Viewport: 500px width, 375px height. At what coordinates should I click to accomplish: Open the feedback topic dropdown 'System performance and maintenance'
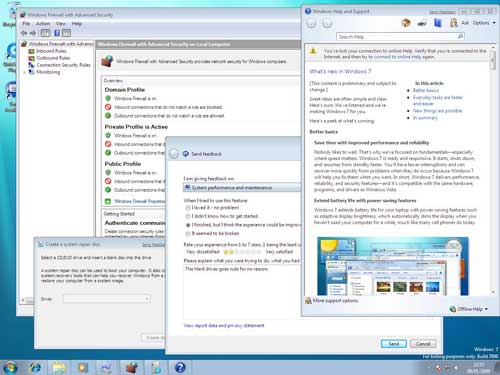242,188
